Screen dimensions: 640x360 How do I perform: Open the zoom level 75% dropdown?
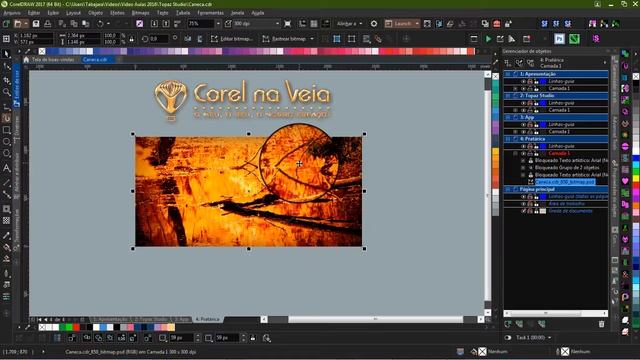pyautogui.click(x=218, y=24)
